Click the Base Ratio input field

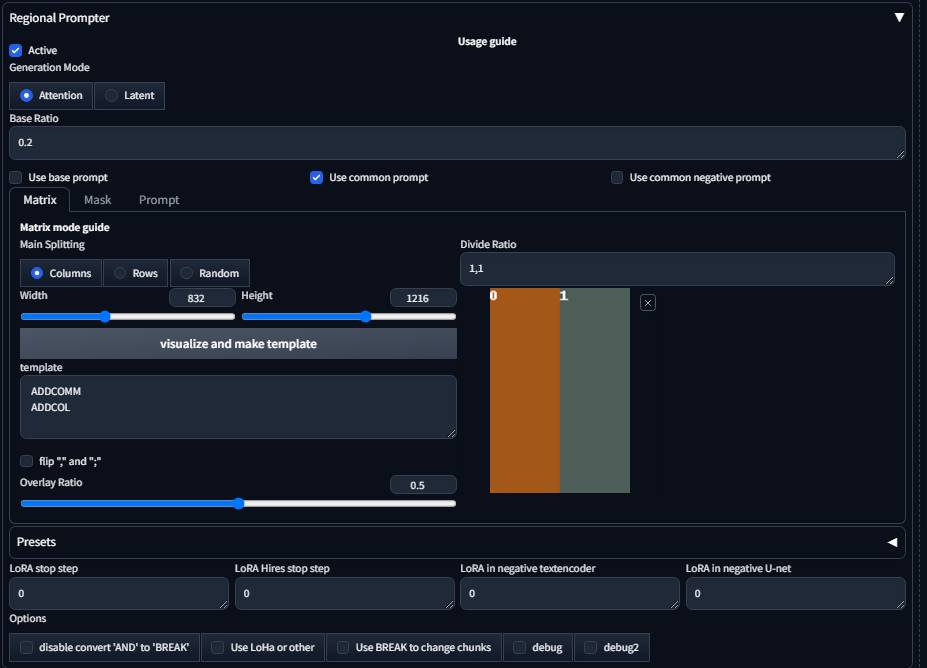(x=456, y=143)
